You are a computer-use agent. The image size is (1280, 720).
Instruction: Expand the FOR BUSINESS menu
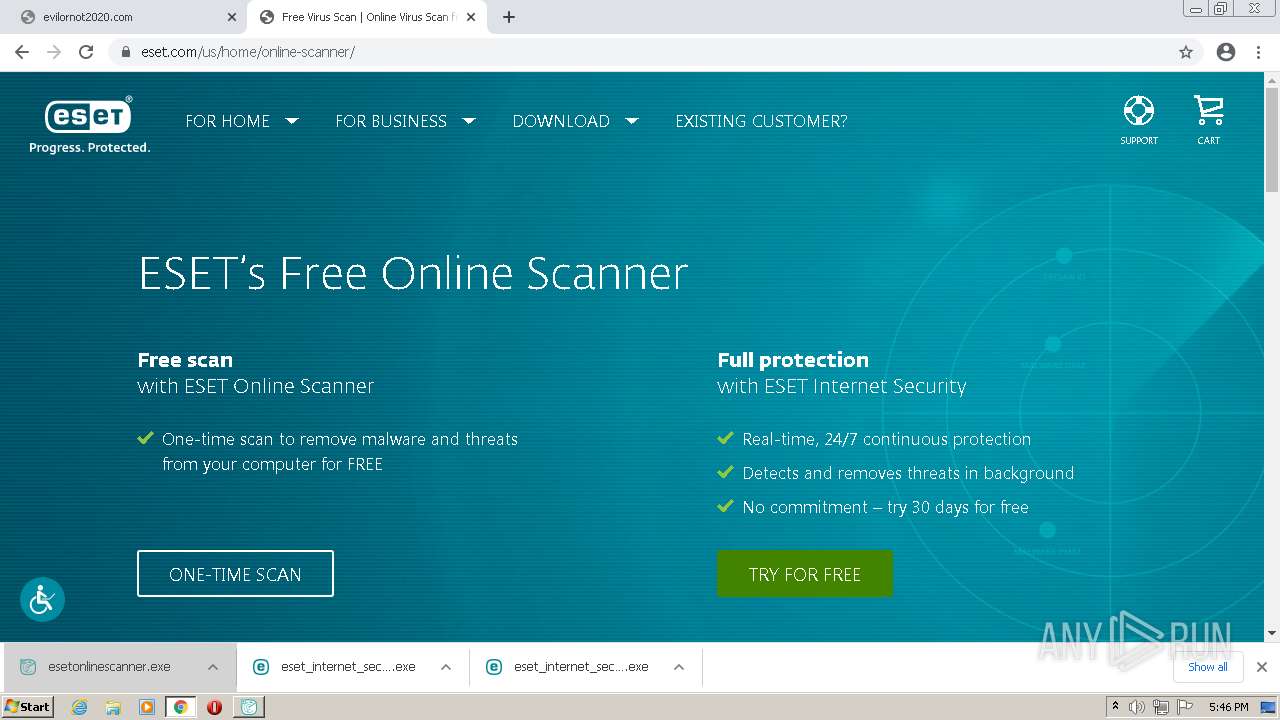(405, 121)
